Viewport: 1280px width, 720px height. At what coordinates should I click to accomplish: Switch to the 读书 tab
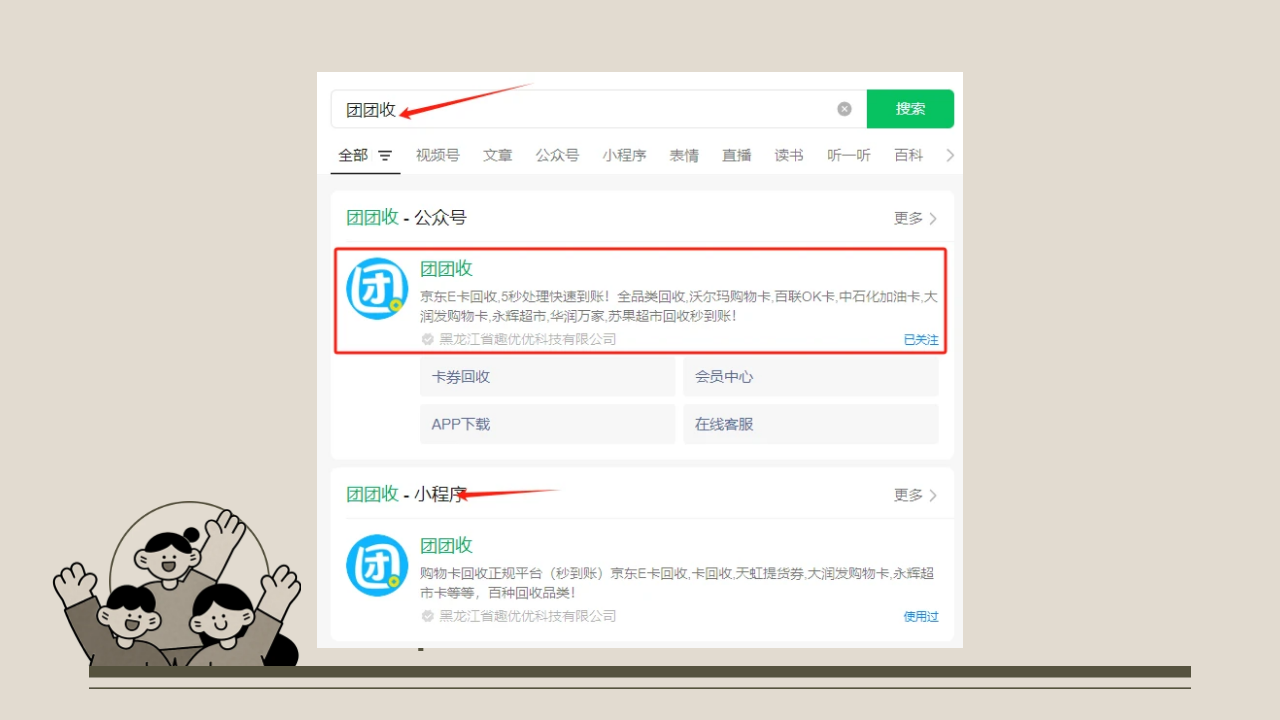[x=789, y=155]
